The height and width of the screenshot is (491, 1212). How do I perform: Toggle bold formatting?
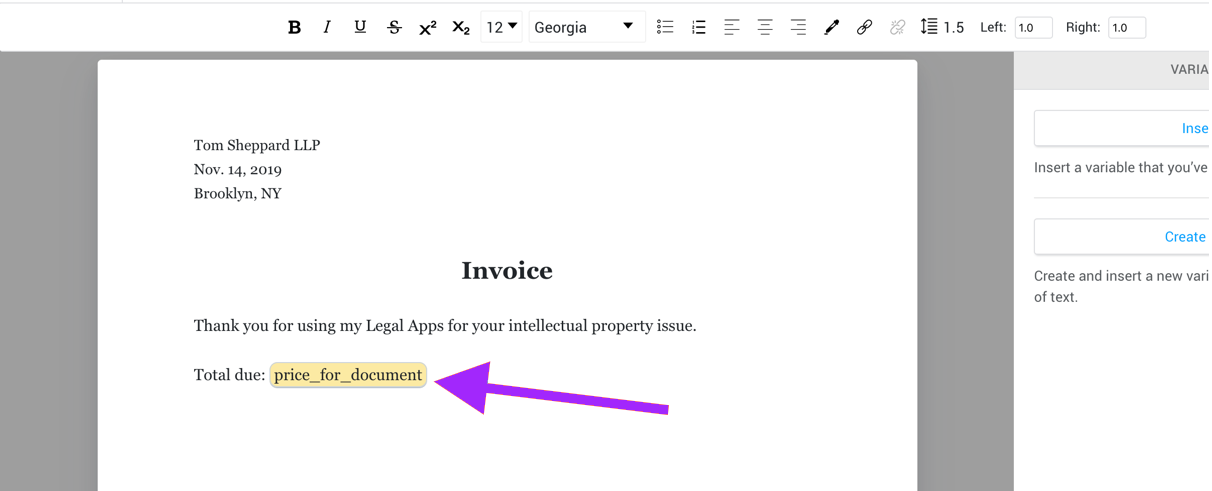pyautogui.click(x=294, y=28)
